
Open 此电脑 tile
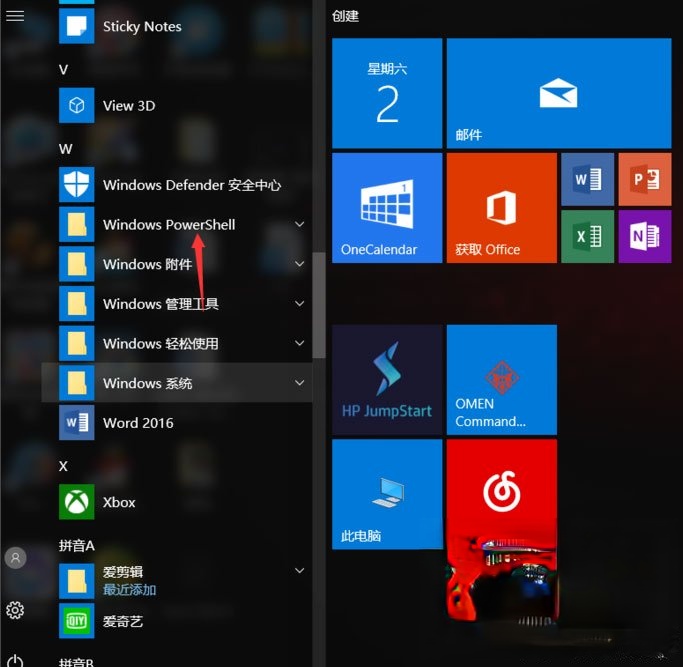click(x=387, y=494)
